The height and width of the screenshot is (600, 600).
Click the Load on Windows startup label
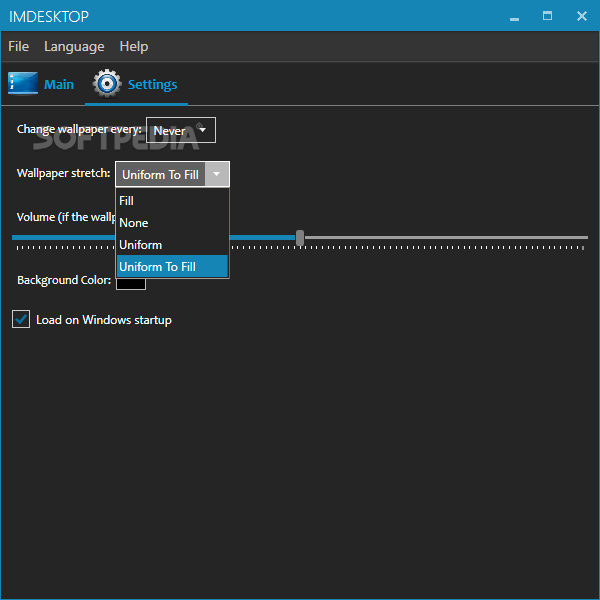tap(104, 320)
